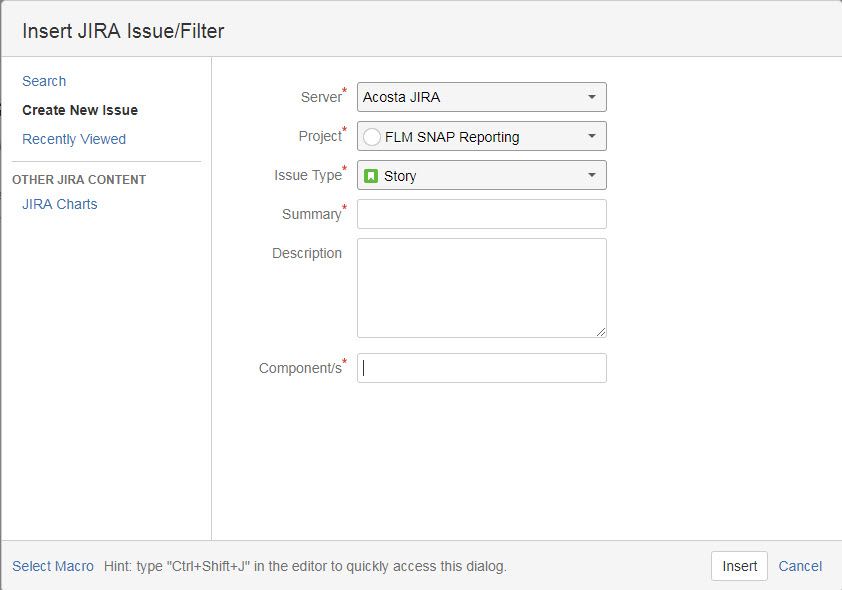
Task: Grab the Description box resize handle
Action: click(601, 332)
